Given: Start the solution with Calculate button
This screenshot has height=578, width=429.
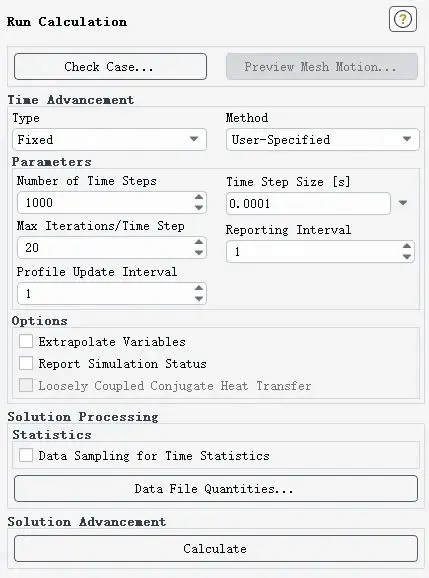Looking at the screenshot, I should (216, 549).
